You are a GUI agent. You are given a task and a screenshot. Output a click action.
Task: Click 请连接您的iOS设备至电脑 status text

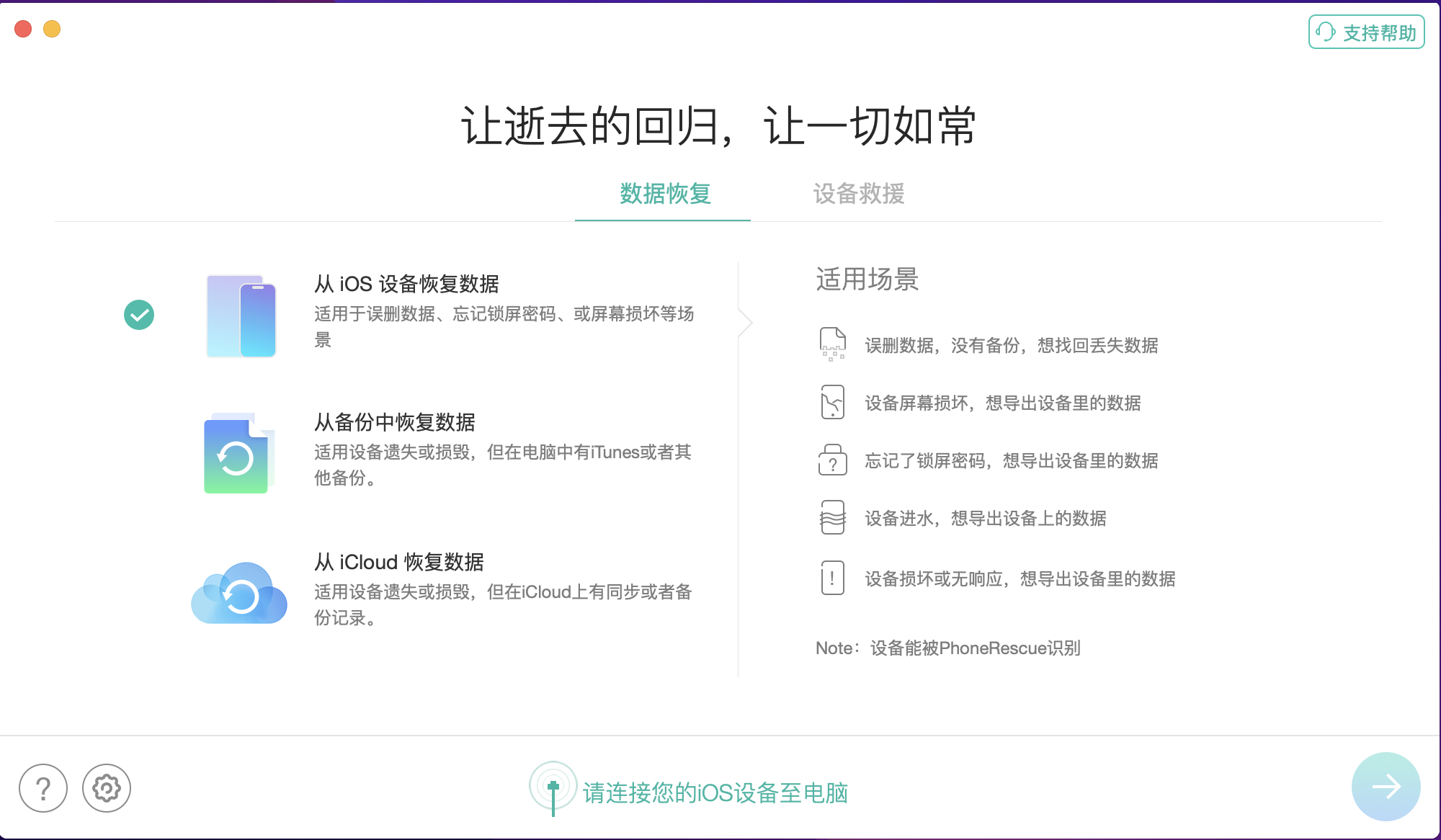click(x=715, y=792)
